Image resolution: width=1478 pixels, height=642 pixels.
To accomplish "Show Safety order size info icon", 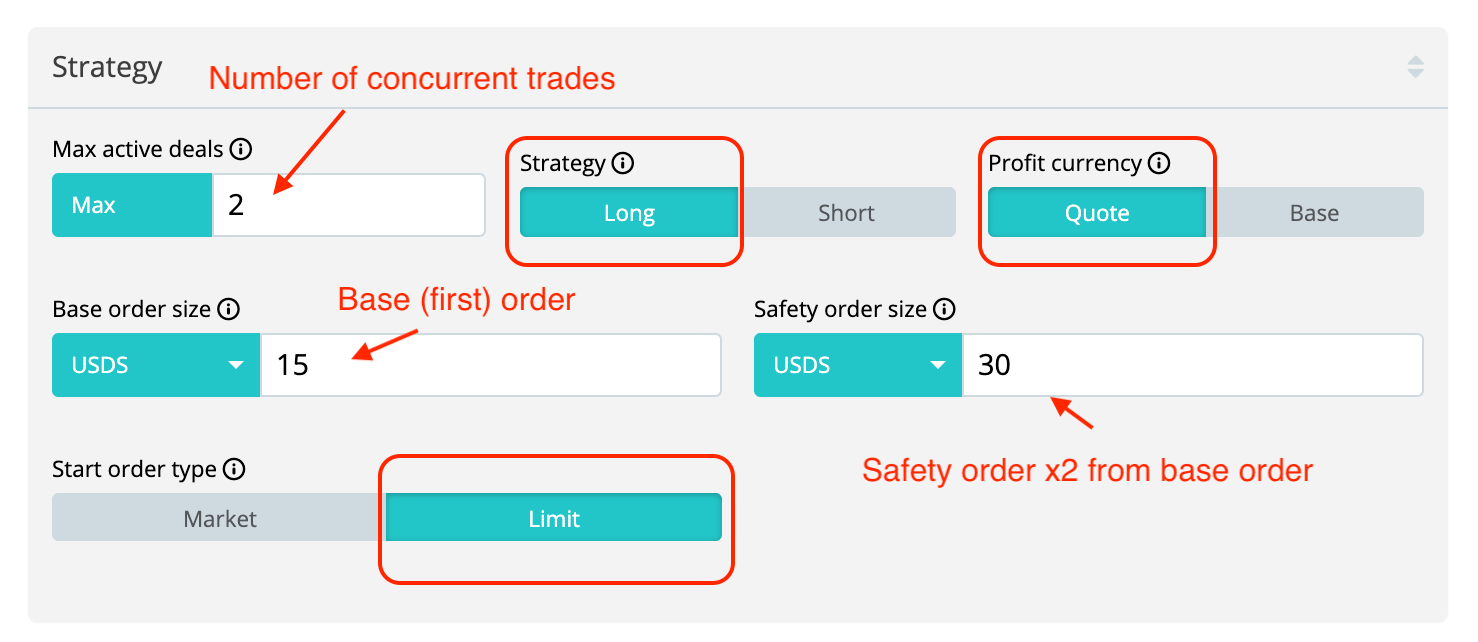I will coord(944,309).
